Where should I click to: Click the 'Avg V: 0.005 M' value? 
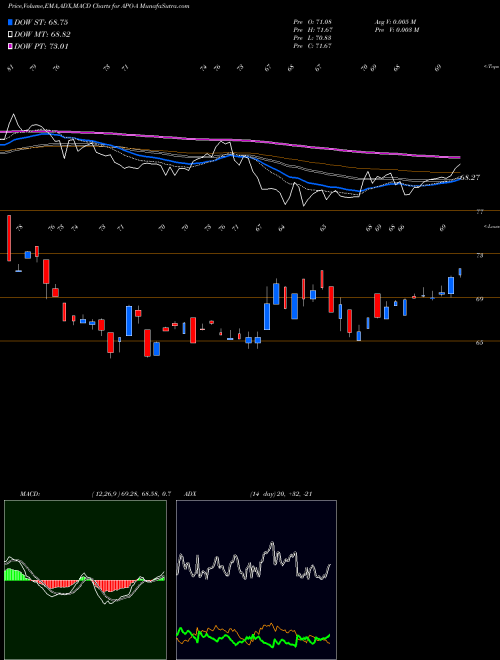395,22
